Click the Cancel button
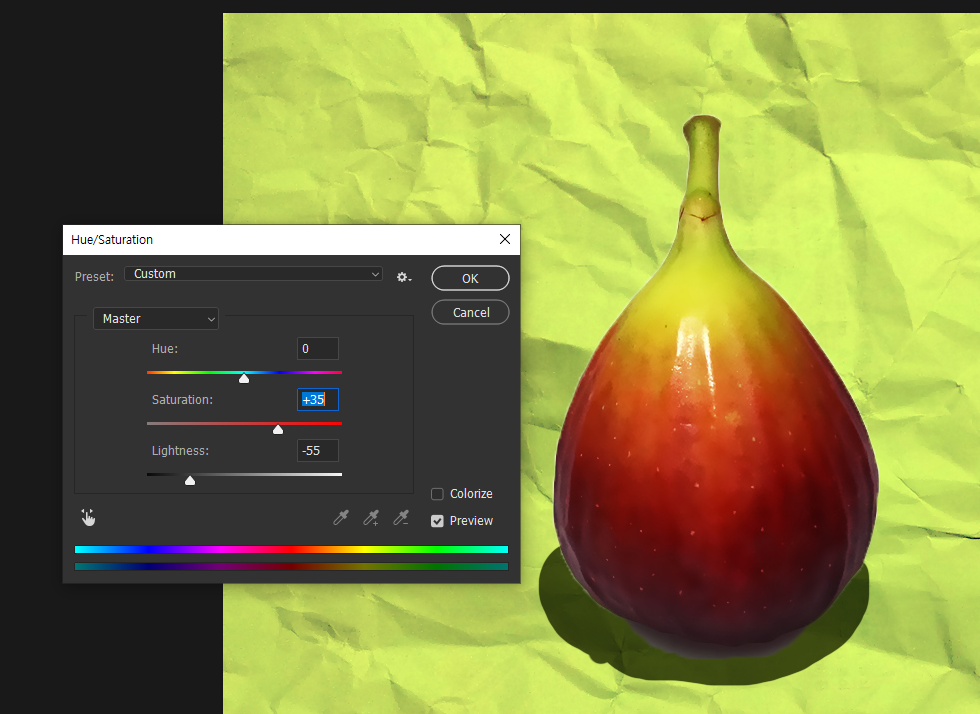 [x=470, y=312]
